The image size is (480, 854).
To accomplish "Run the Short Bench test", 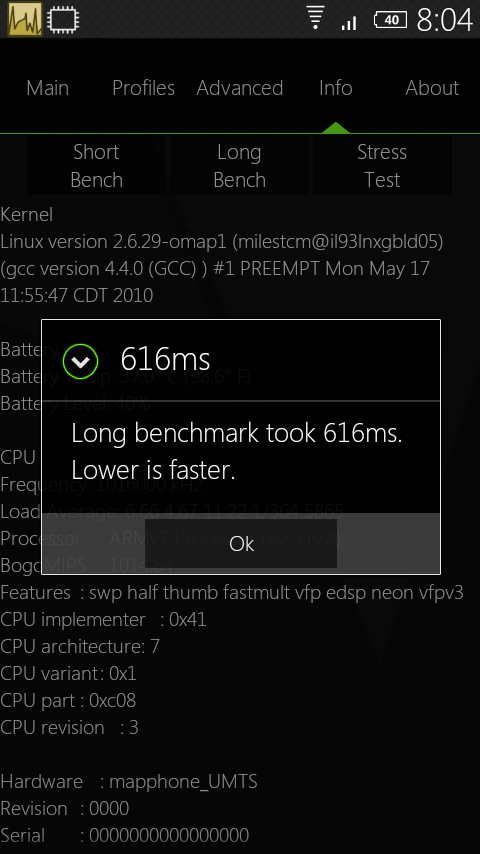I will [96, 166].
